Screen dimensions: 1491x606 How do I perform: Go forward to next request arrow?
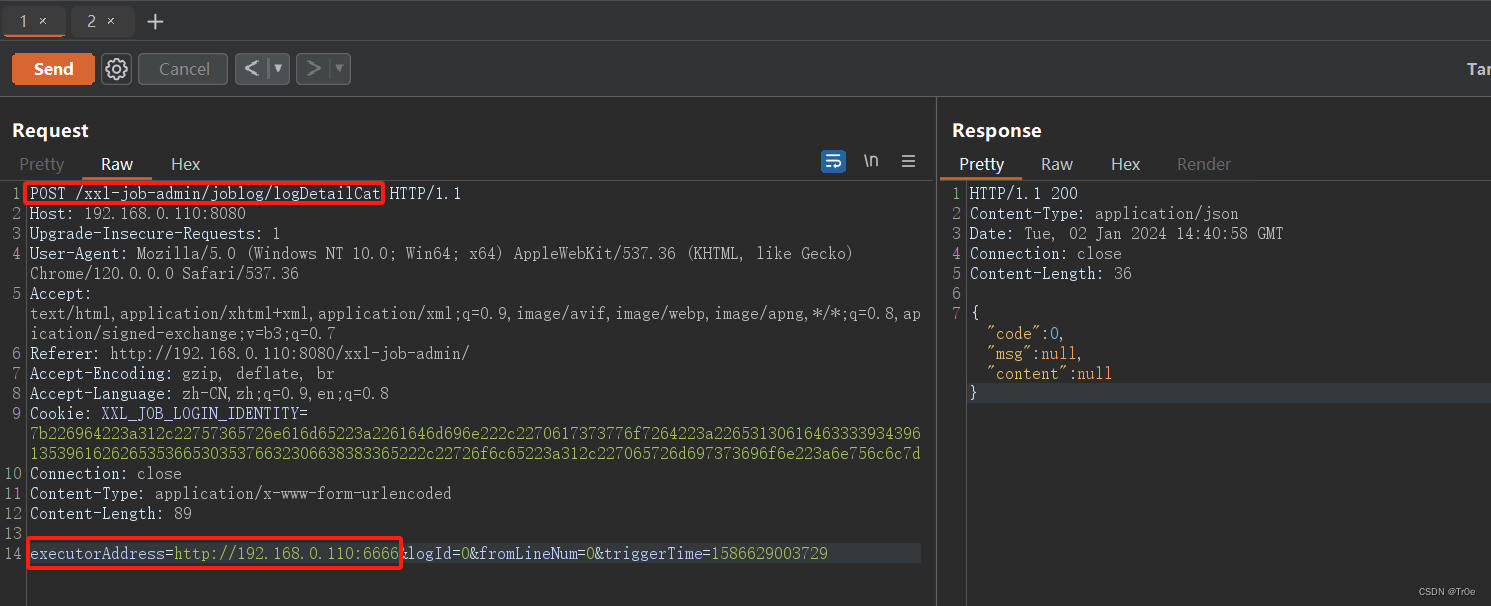click(313, 69)
